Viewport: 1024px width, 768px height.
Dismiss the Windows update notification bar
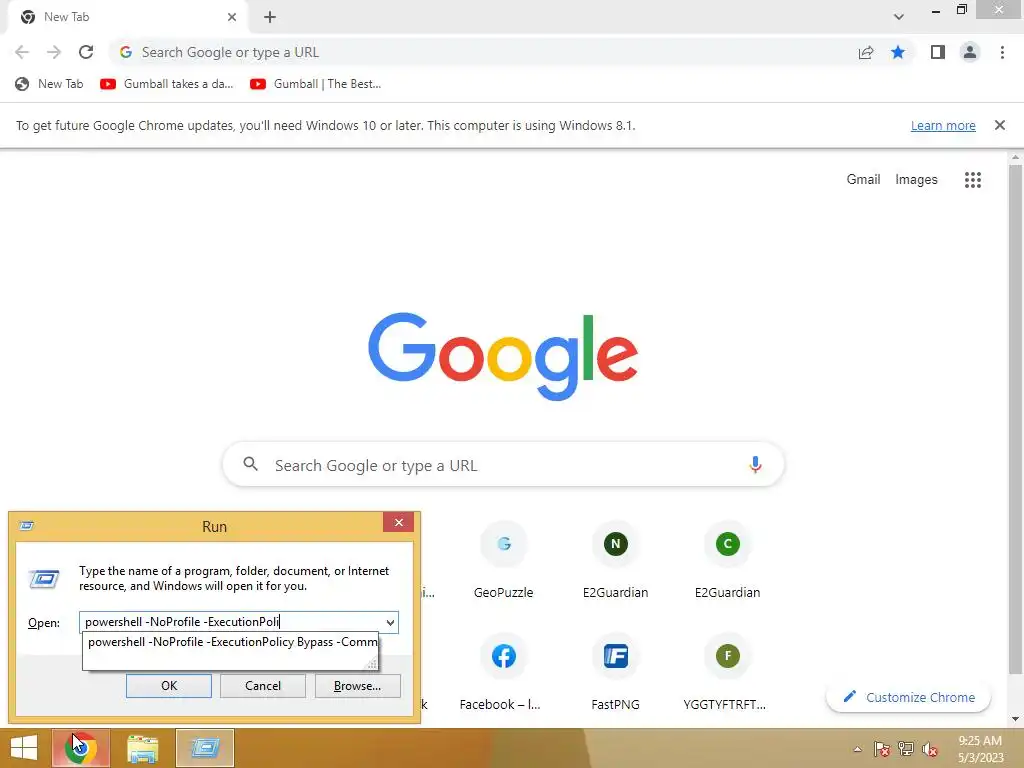[999, 125]
